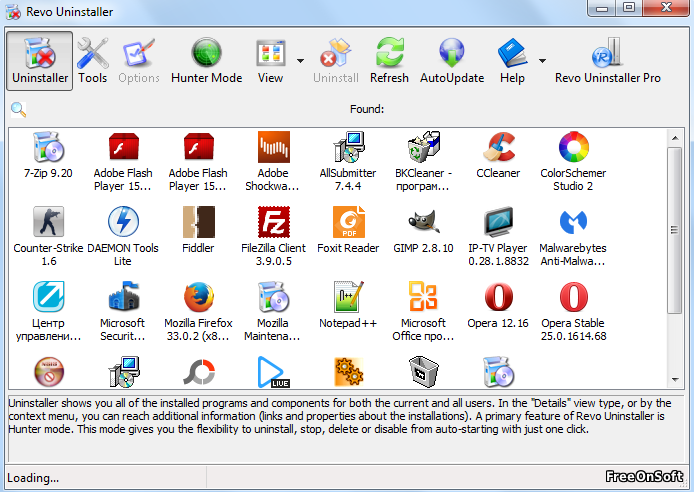Select the 7-Zip 9.20 program
Screen dimensions: 694x492
click(48, 155)
